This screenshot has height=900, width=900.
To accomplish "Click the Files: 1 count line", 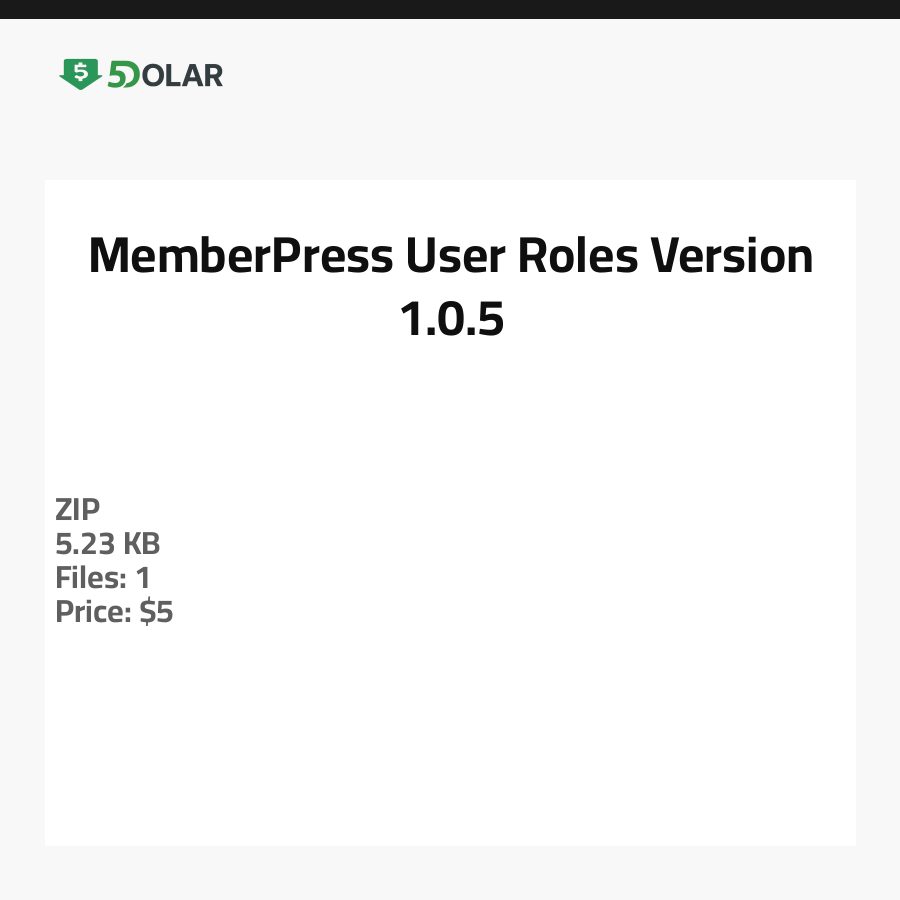I will coord(103,578).
